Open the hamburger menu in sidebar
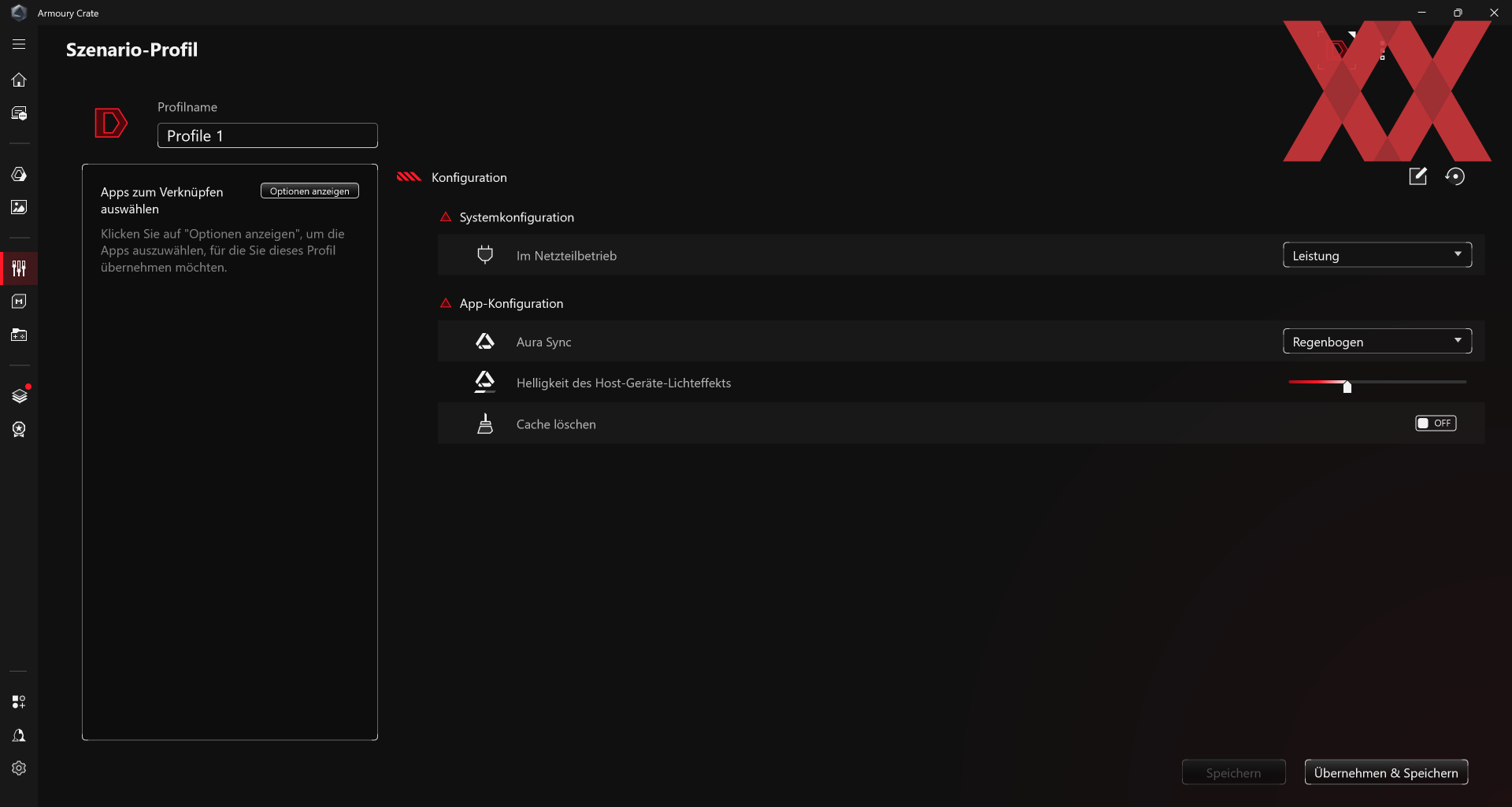1512x807 pixels. tap(19, 45)
